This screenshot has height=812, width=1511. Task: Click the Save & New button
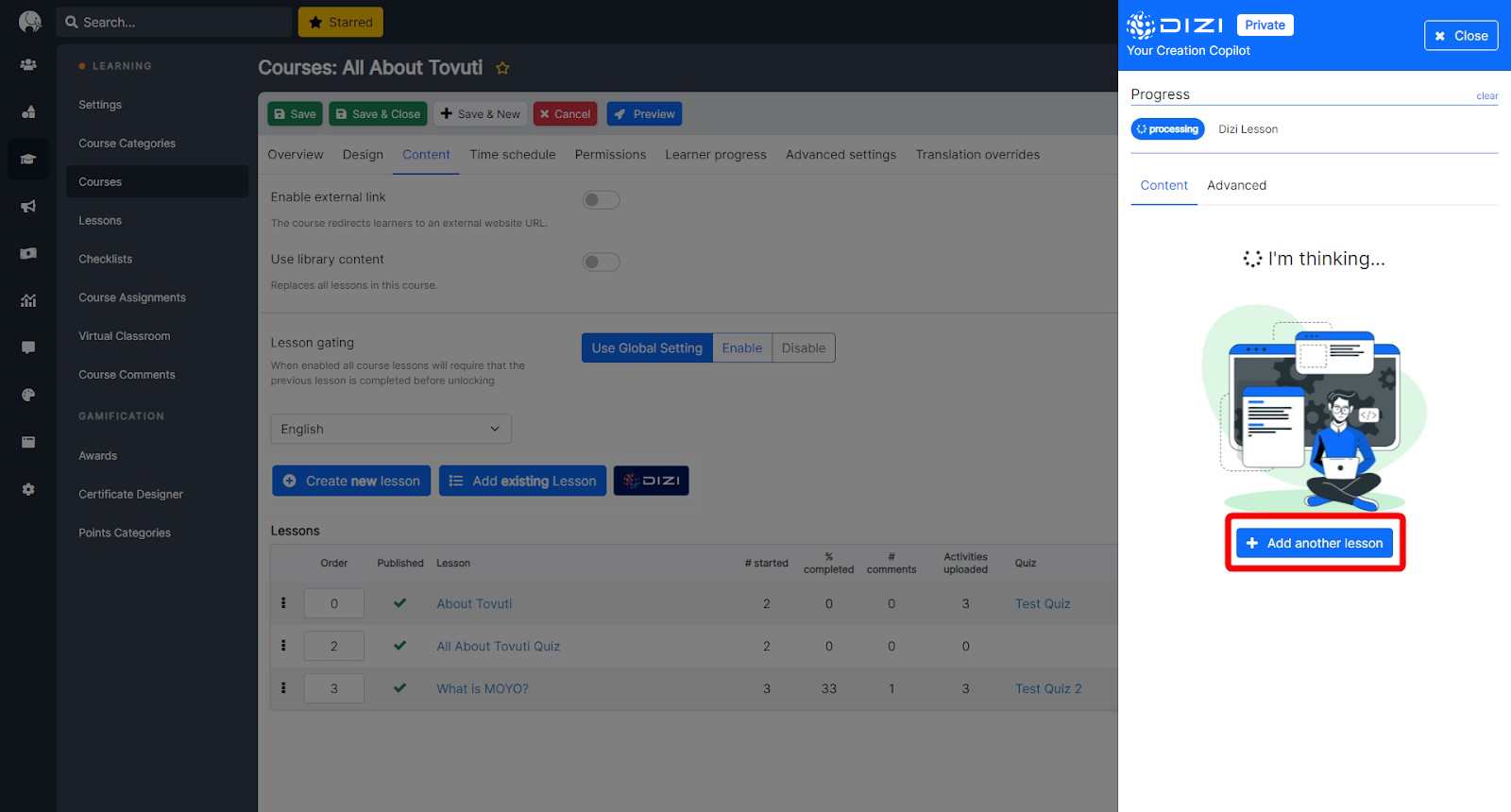coord(481,114)
